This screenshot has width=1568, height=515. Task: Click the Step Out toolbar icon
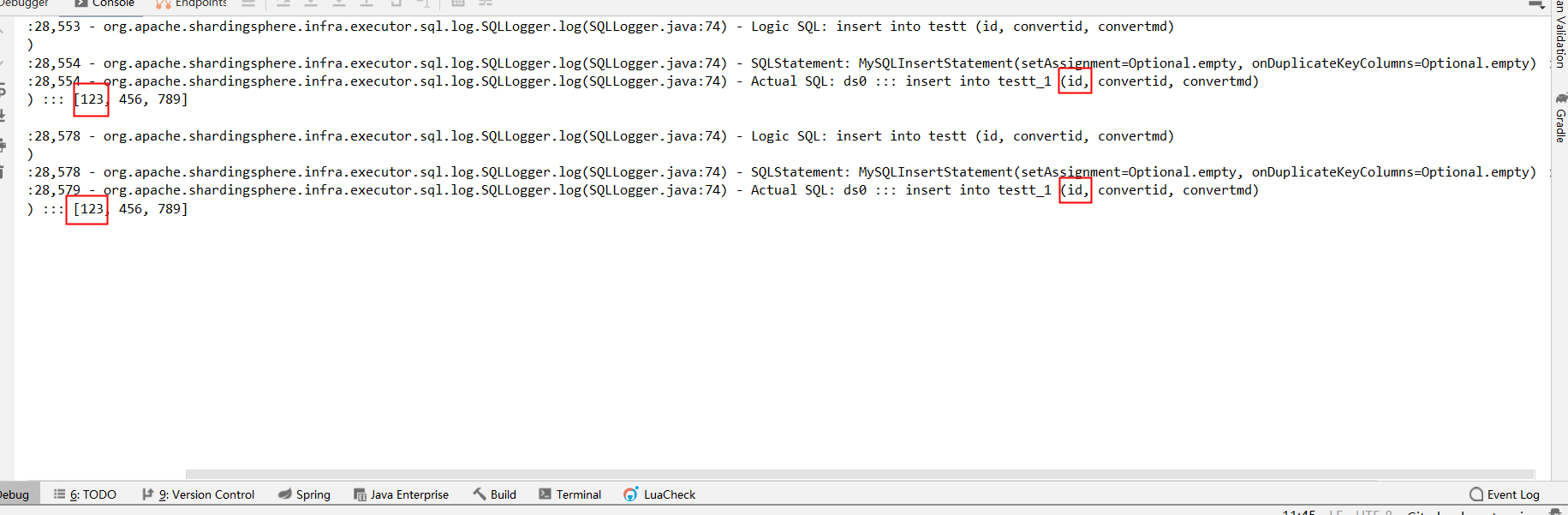367,3
